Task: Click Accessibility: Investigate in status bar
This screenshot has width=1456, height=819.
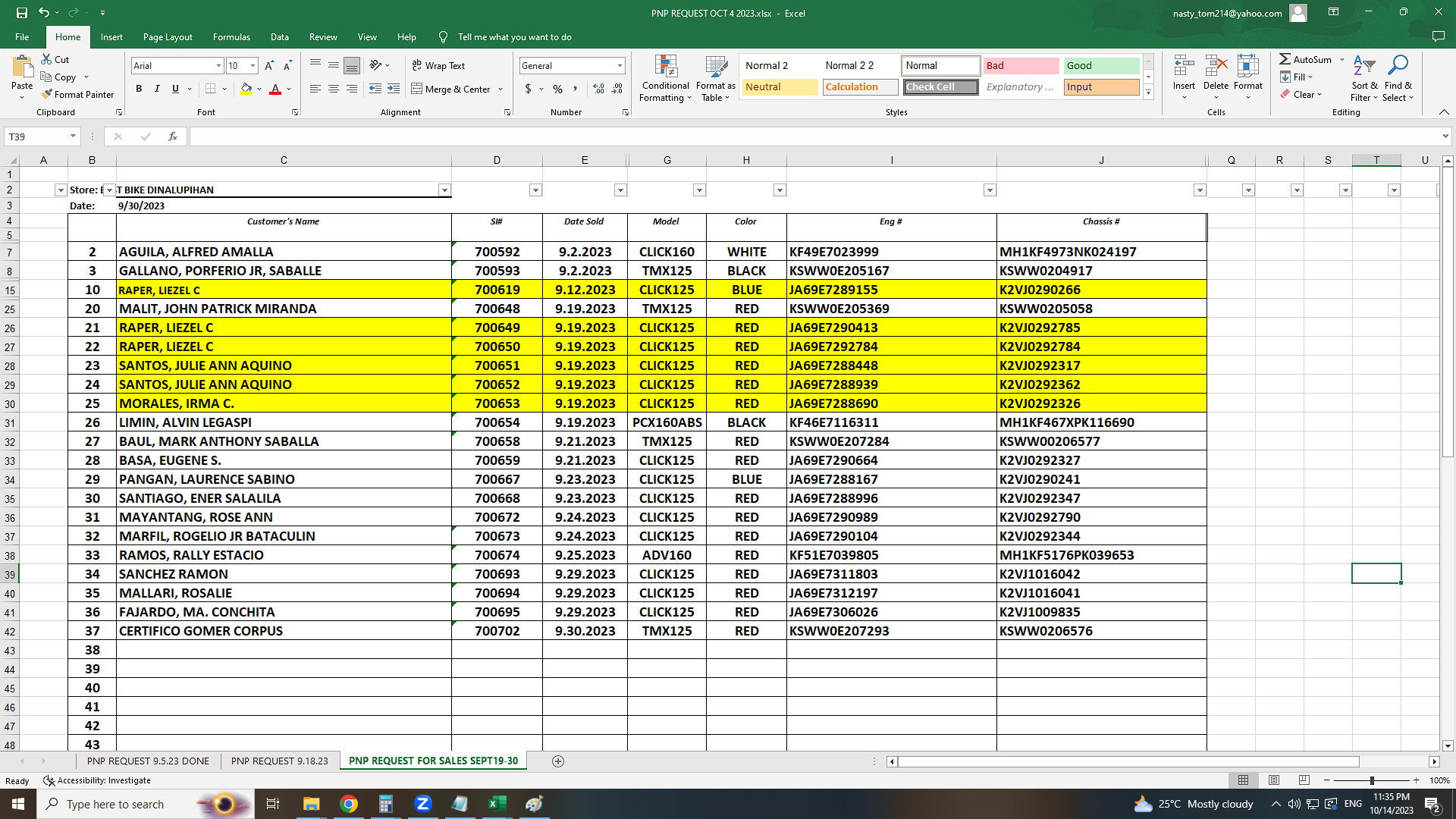Action: click(x=97, y=781)
